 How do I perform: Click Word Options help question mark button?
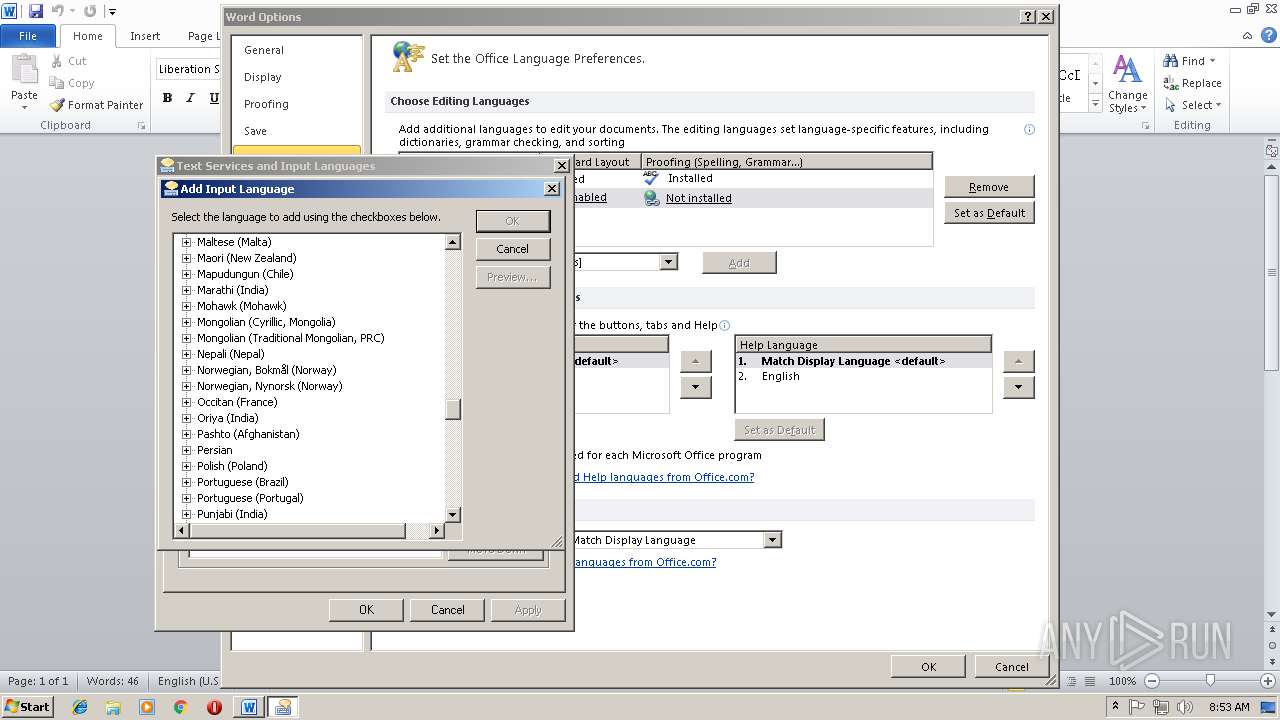pyautogui.click(x=1028, y=17)
